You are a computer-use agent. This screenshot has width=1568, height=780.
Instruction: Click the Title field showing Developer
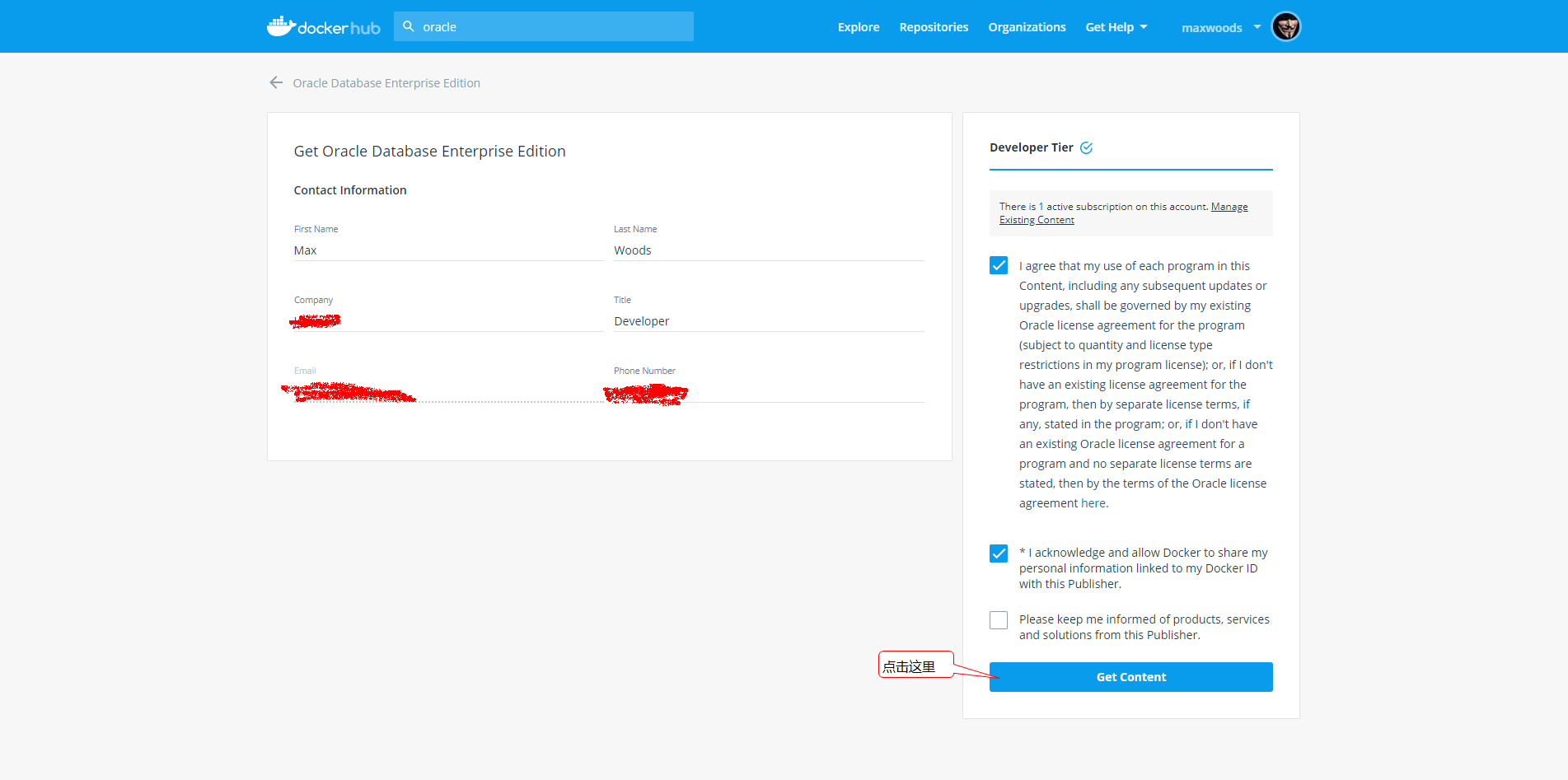pyautogui.click(x=768, y=320)
